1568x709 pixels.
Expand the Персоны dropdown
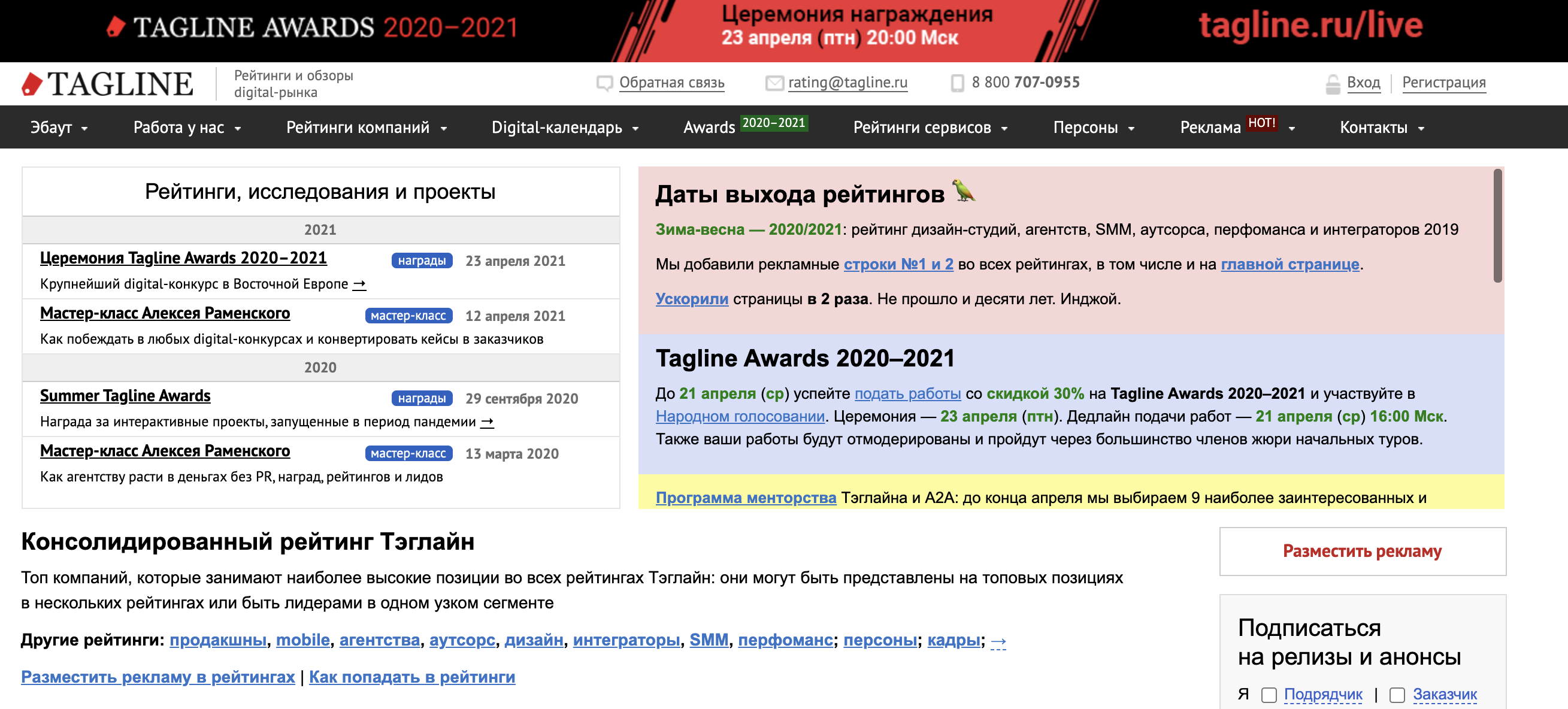point(1094,127)
